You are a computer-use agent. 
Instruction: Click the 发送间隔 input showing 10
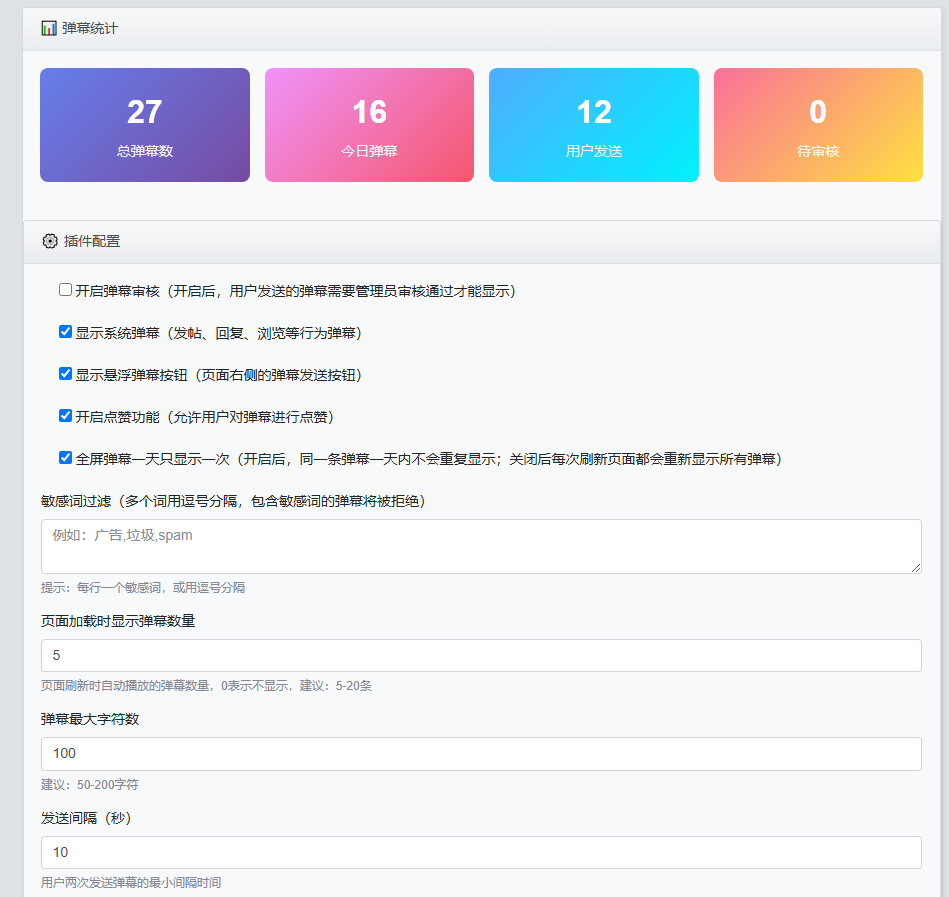[480, 853]
